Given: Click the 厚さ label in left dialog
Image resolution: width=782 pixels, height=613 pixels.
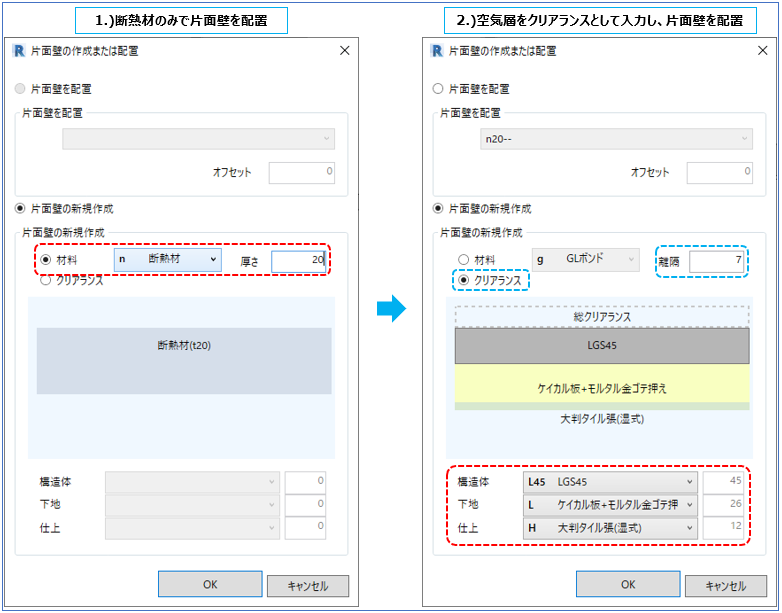Looking at the screenshot, I should tap(249, 261).
